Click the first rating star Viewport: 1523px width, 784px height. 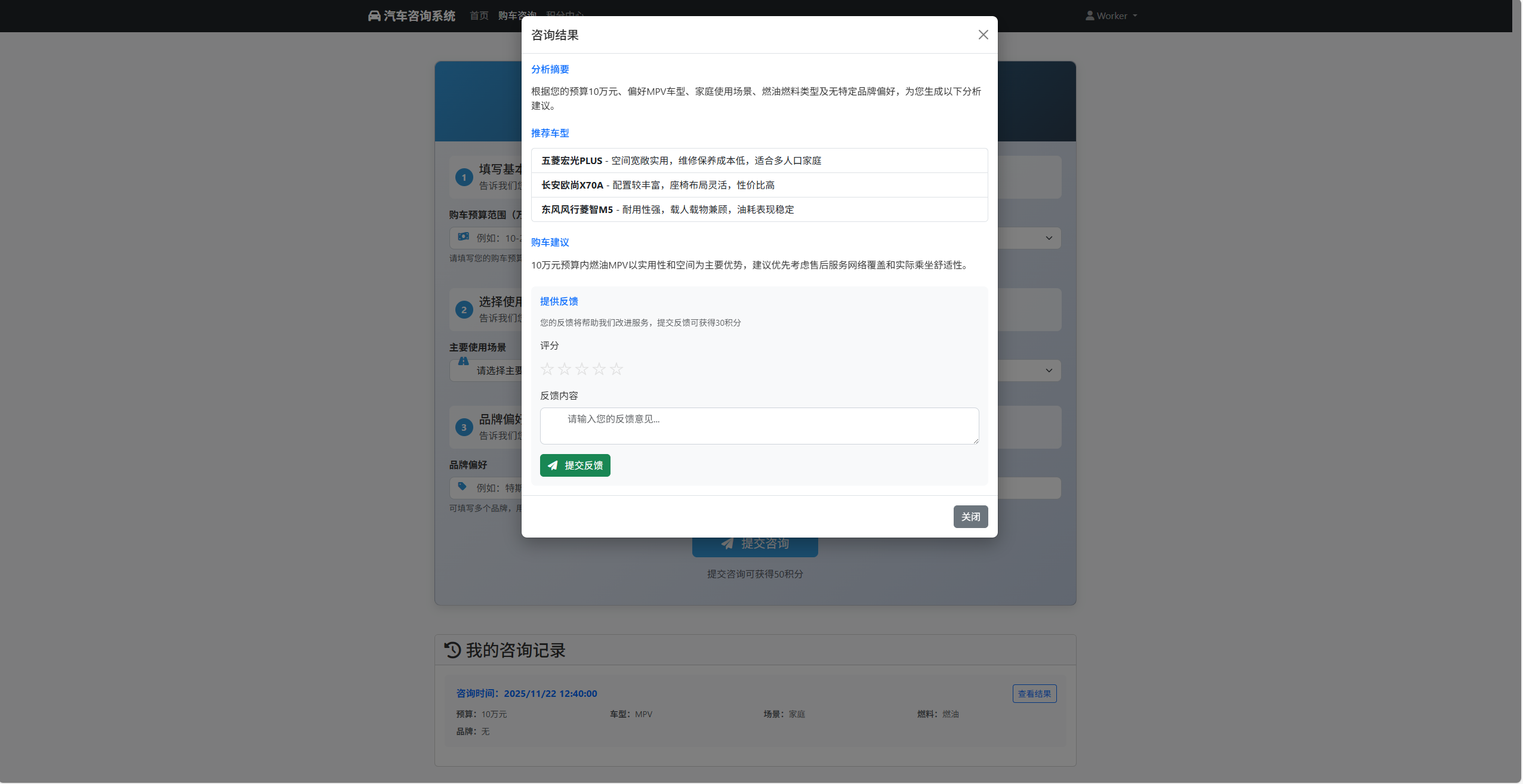[547, 369]
